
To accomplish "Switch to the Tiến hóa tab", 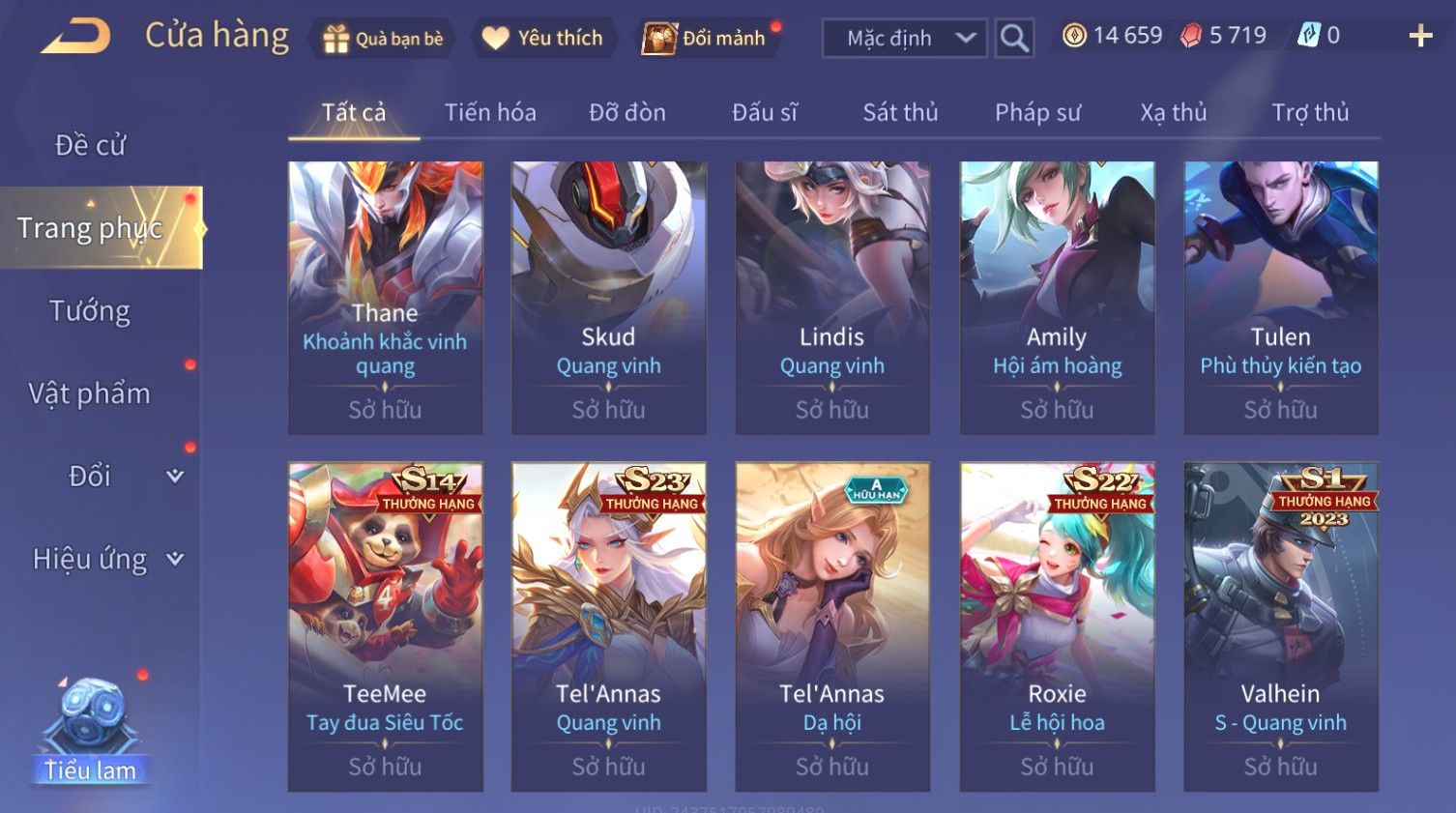I will [490, 113].
